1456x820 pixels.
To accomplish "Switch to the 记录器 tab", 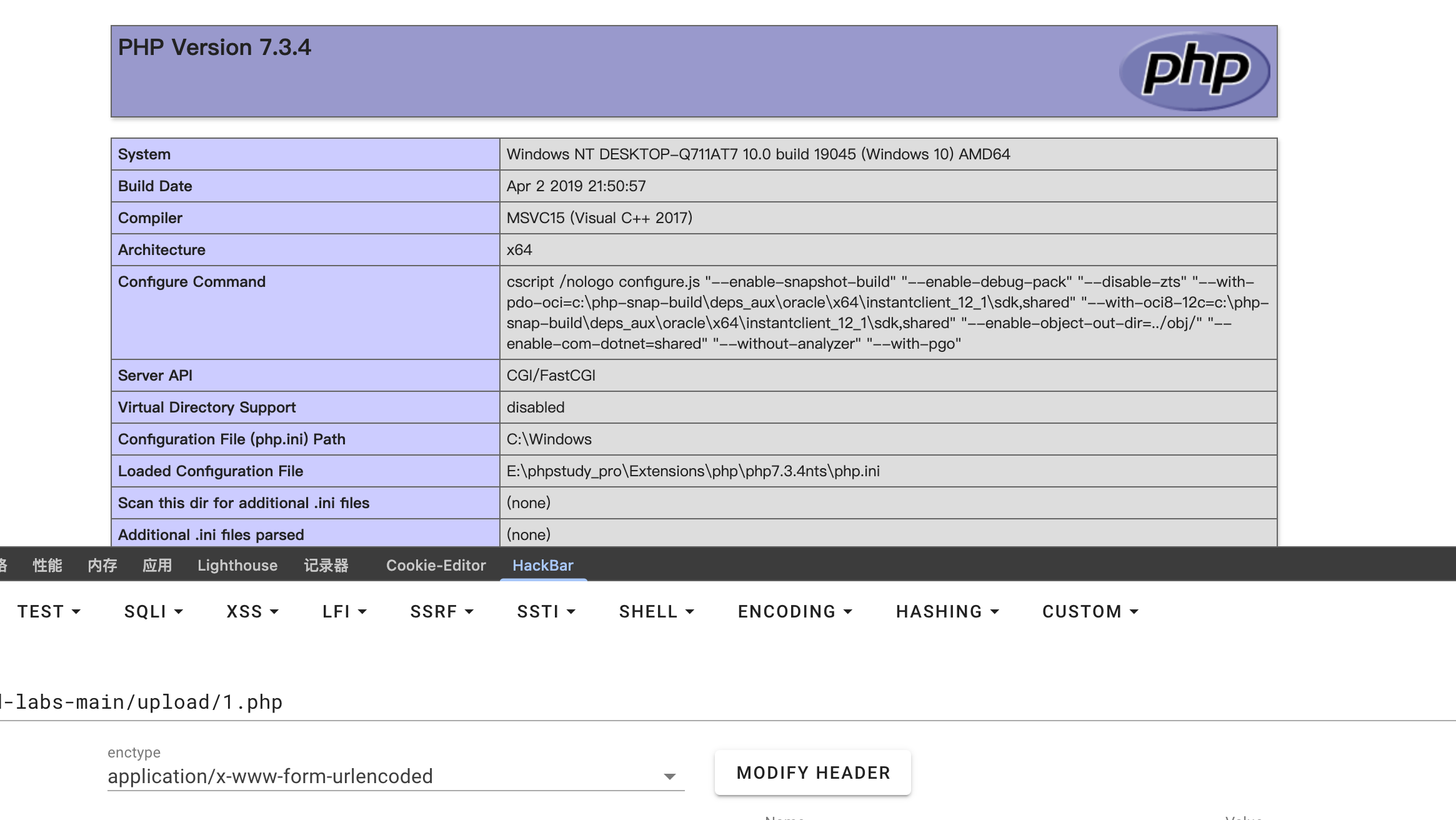I will pyautogui.click(x=327, y=565).
